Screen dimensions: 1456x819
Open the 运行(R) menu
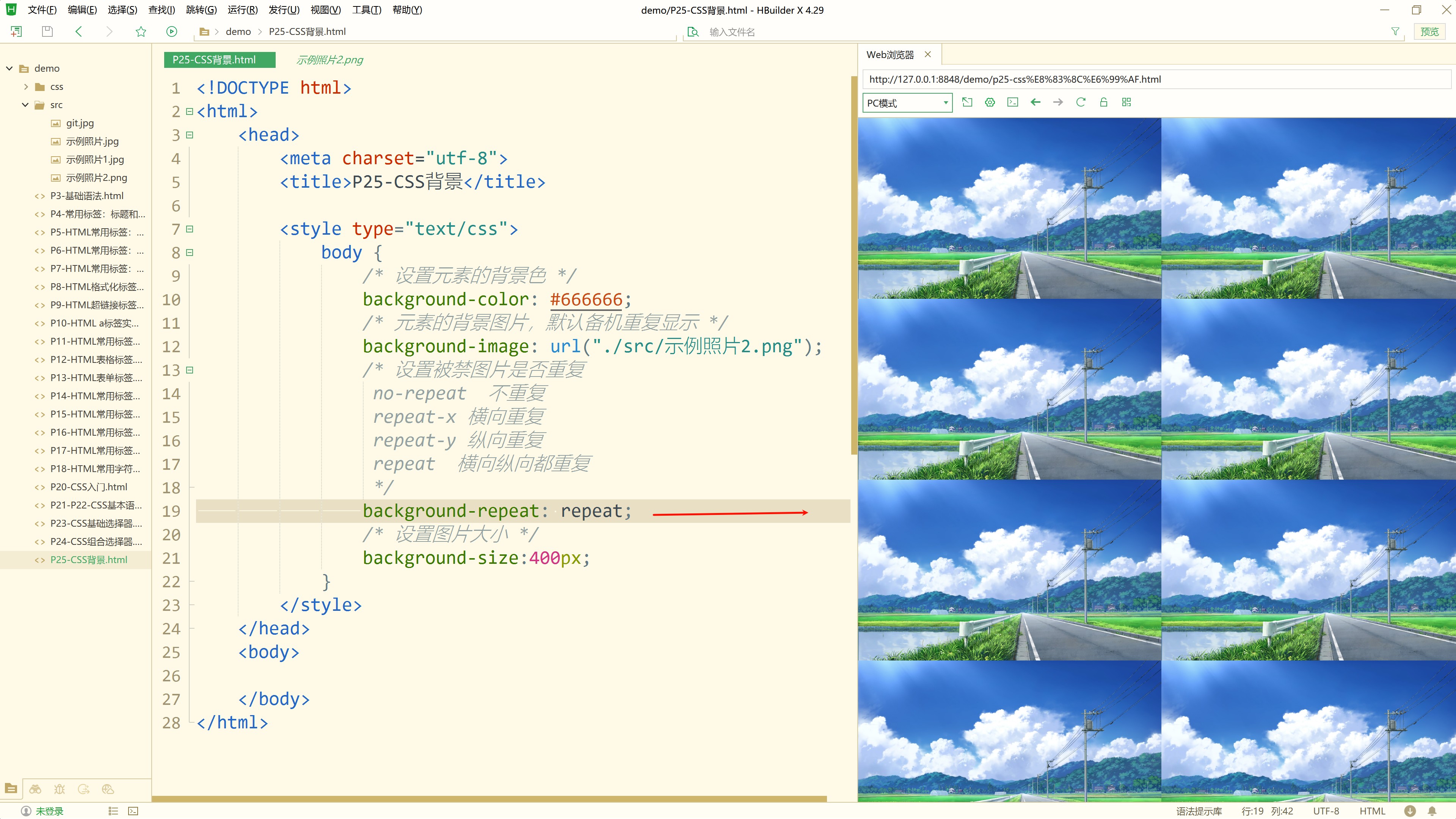(x=243, y=9)
